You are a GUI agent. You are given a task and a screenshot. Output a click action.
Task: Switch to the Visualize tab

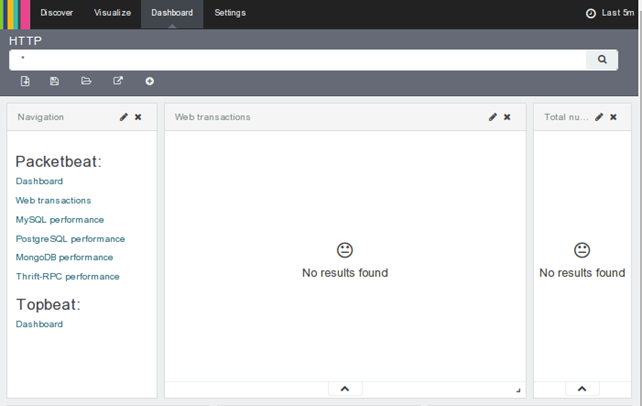click(x=112, y=13)
